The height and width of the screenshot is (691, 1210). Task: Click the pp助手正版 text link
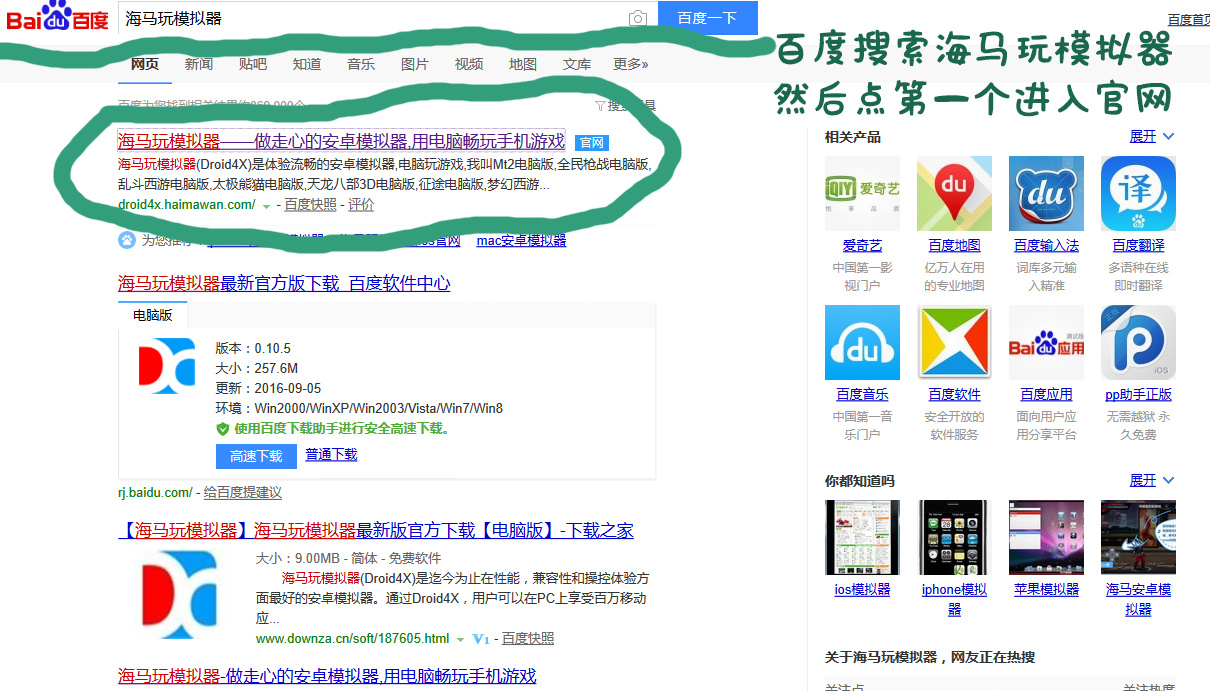[x=1138, y=394]
